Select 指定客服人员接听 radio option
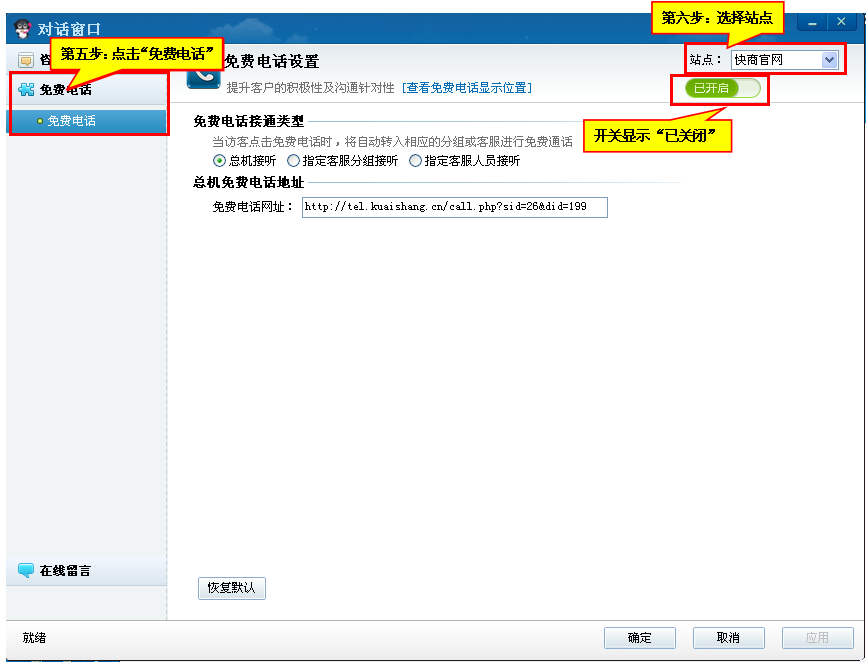866x662 pixels. point(415,160)
